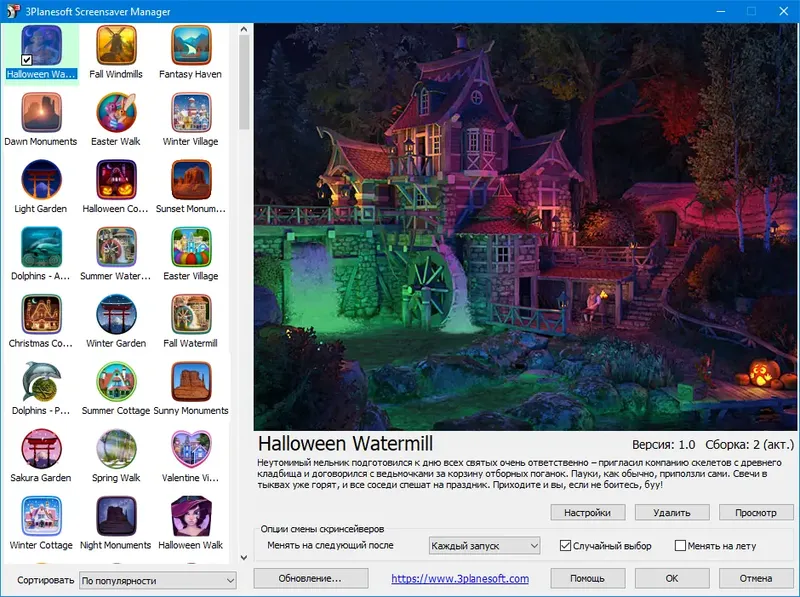Click the Сортировать label

45,580
